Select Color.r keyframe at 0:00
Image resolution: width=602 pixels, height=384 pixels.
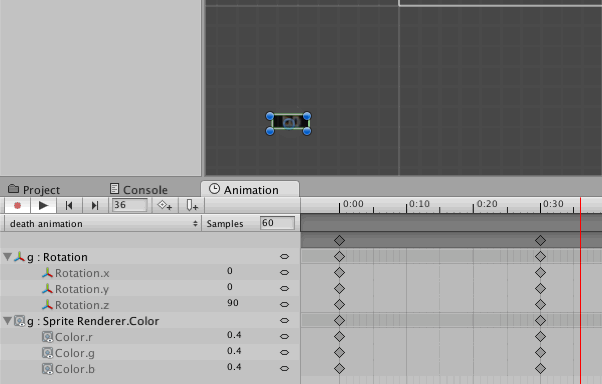point(339,337)
